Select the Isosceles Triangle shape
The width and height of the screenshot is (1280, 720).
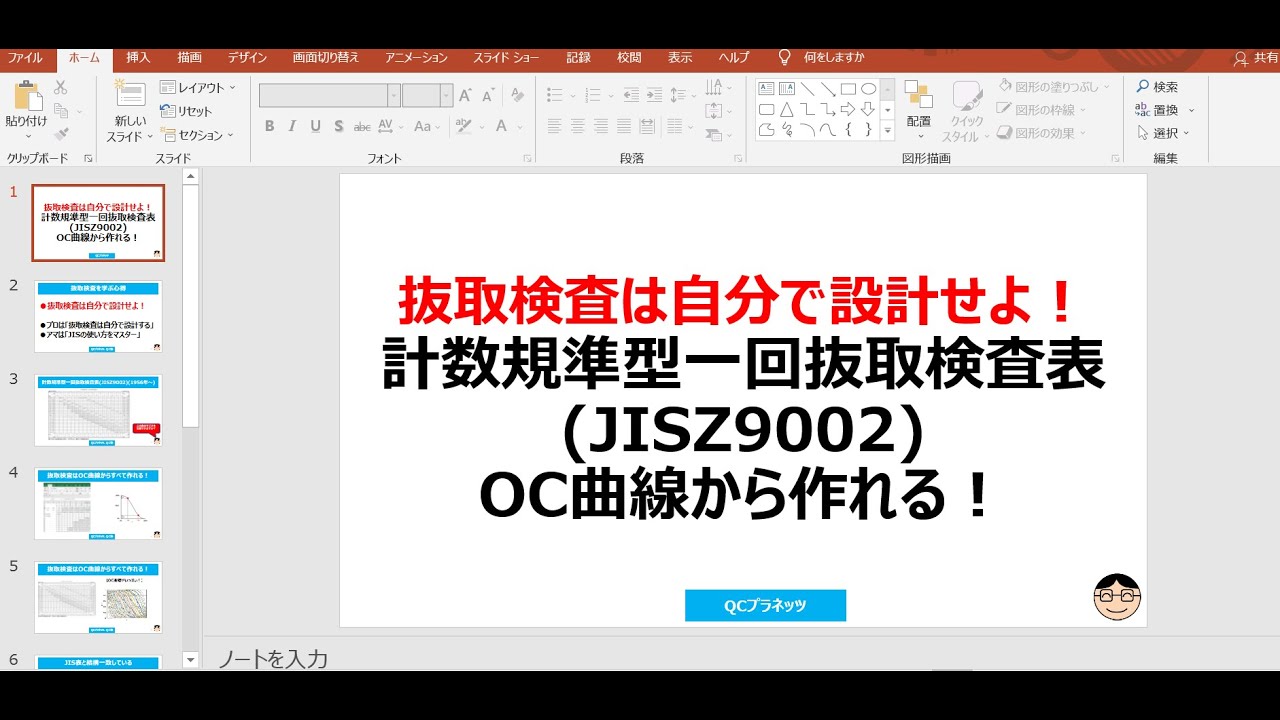click(787, 109)
